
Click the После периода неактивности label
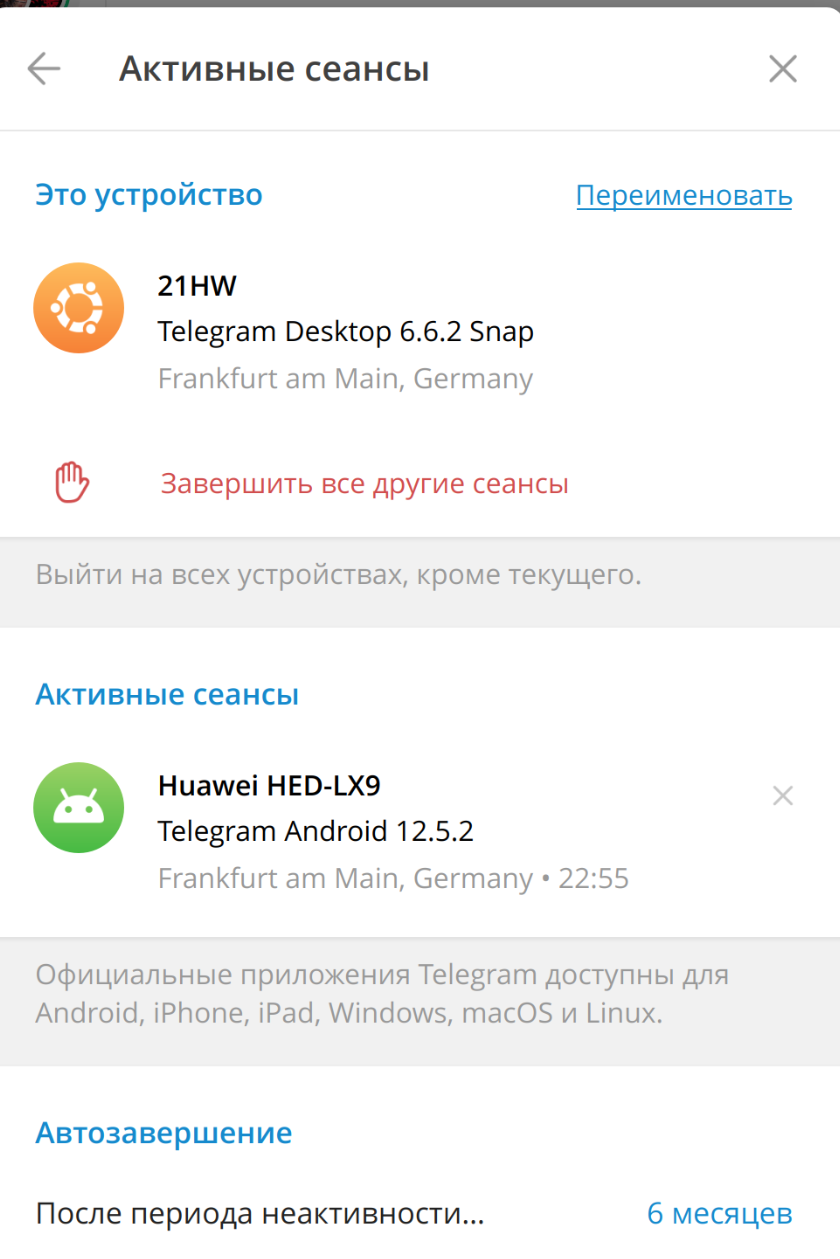pyautogui.click(x=260, y=1214)
